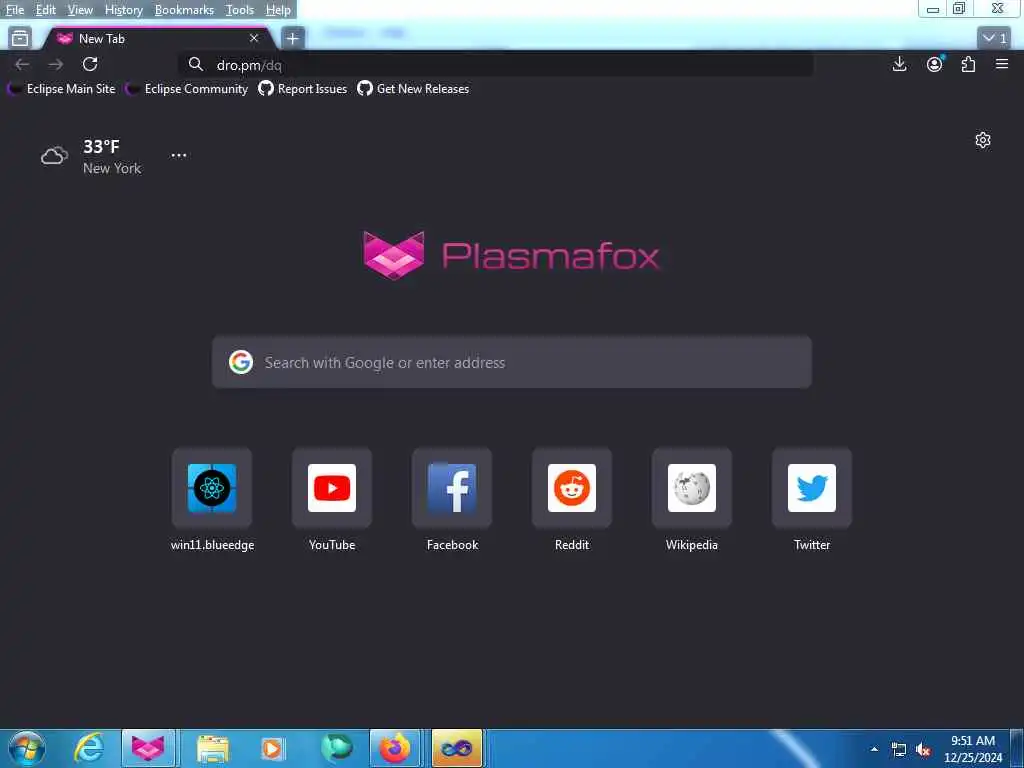This screenshot has width=1024, height=768.
Task: Go forward with the forward arrow
Action: pyautogui.click(x=56, y=64)
